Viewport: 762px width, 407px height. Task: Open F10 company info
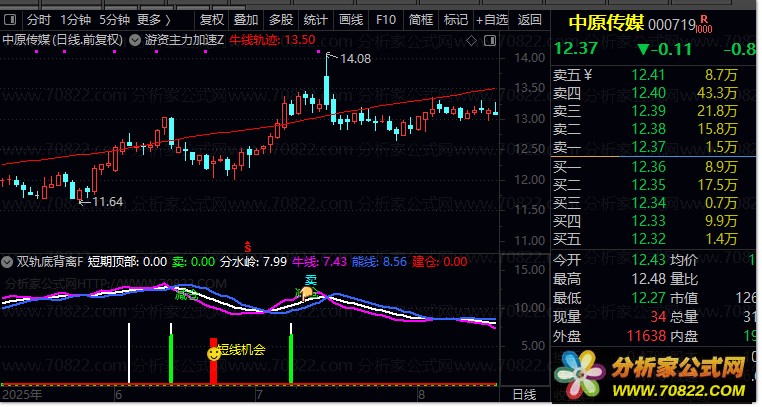click(386, 20)
